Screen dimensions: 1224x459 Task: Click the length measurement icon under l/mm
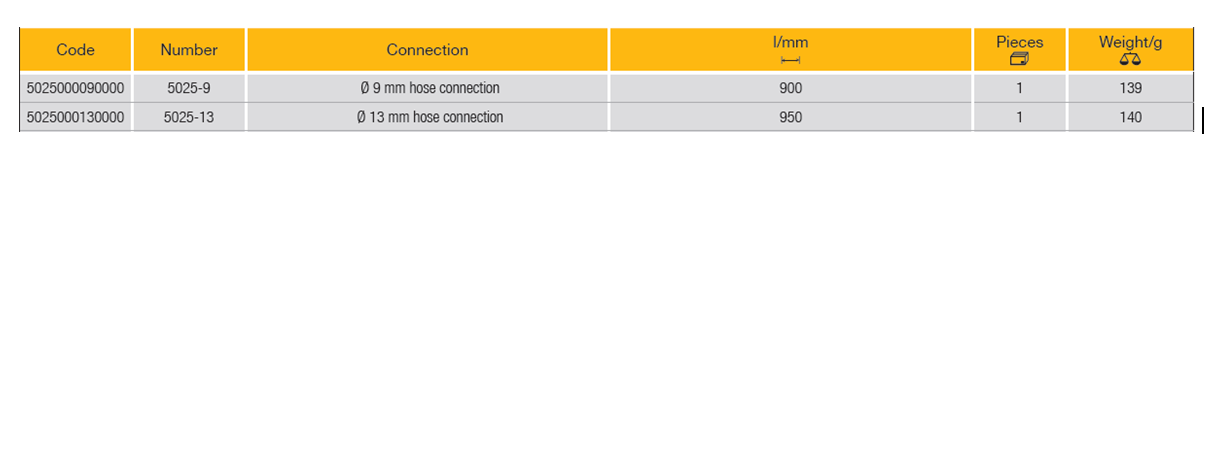pos(790,61)
